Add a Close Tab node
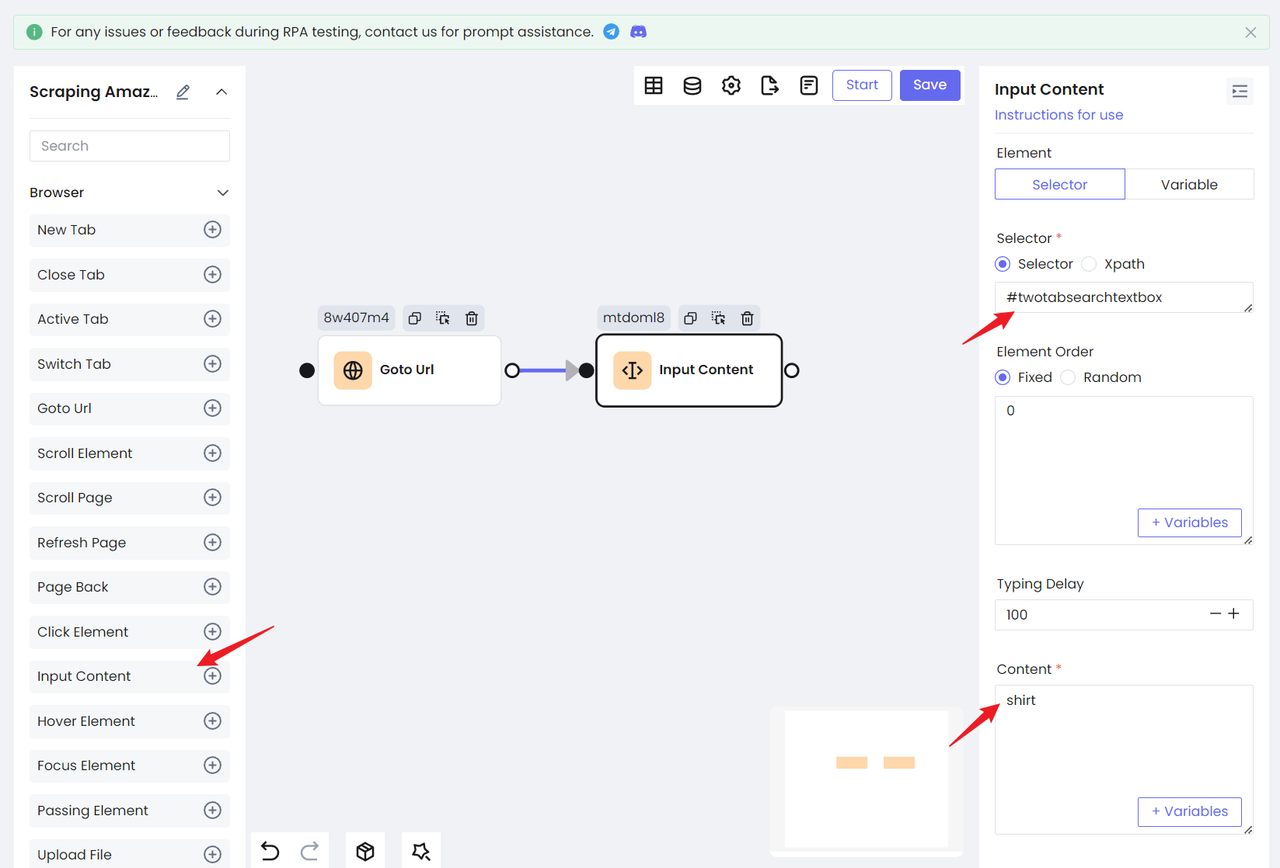This screenshot has width=1280, height=868. [212, 274]
